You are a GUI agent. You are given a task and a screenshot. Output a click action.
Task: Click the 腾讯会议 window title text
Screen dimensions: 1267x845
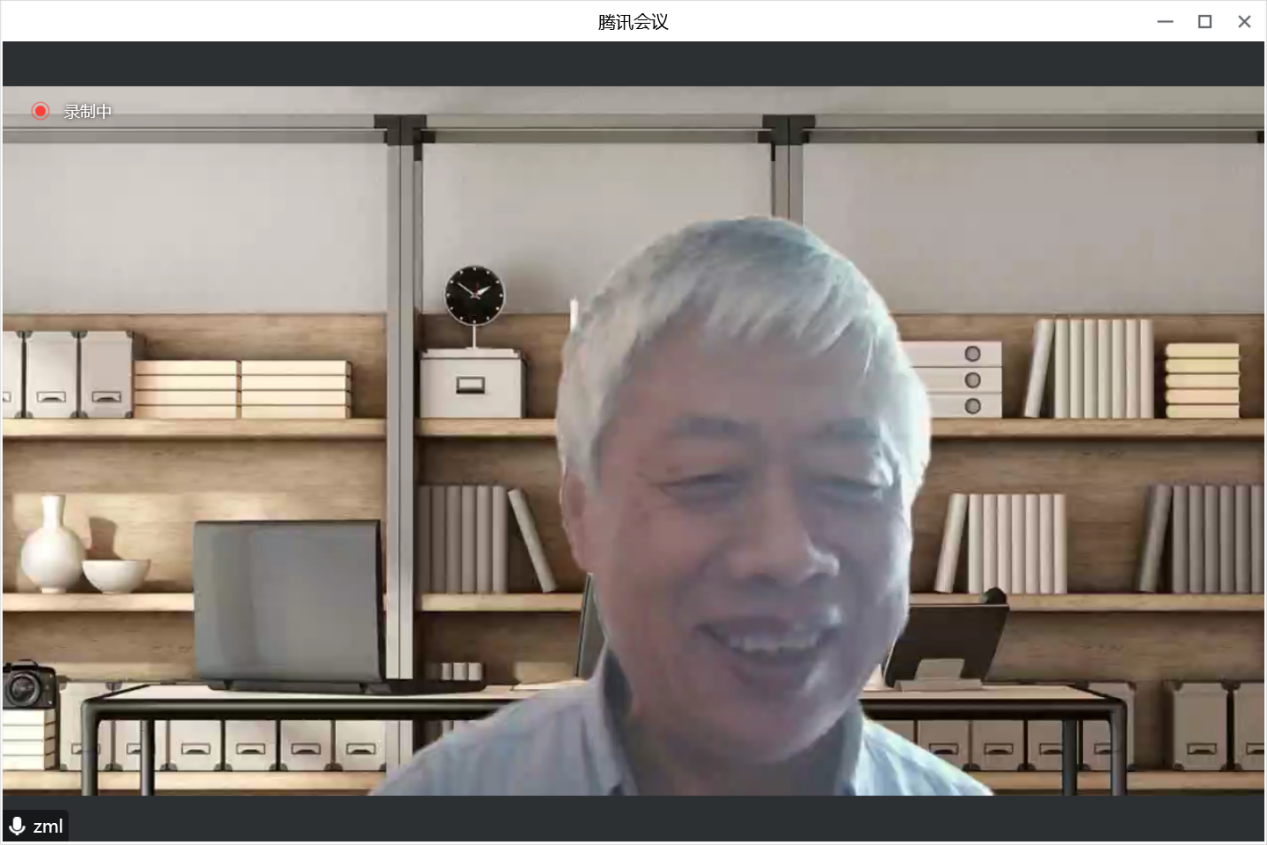tap(633, 22)
